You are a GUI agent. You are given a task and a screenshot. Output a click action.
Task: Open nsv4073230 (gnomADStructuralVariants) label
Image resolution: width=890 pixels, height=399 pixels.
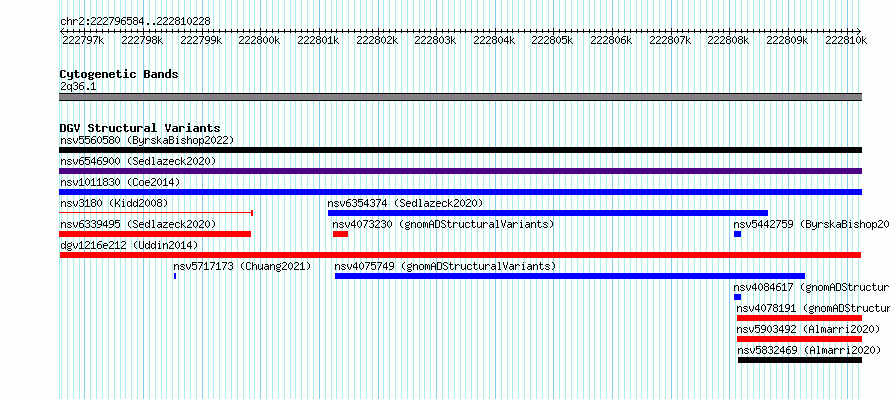pos(443,224)
